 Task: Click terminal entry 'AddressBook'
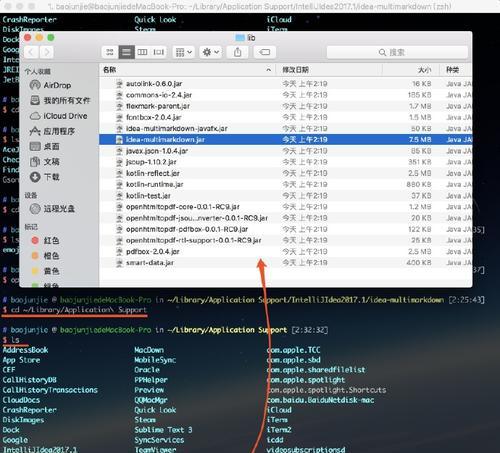pyautogui.click(x=25, y=350)
